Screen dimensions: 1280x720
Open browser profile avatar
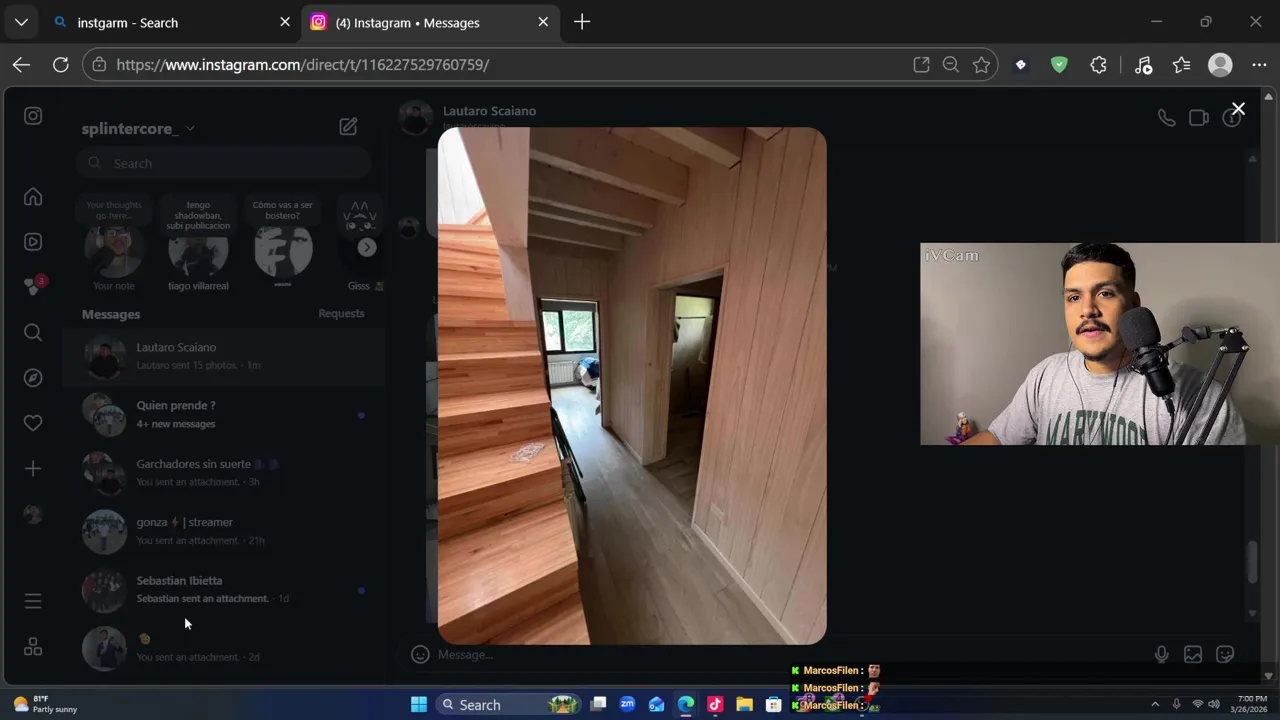(1220, 65)
